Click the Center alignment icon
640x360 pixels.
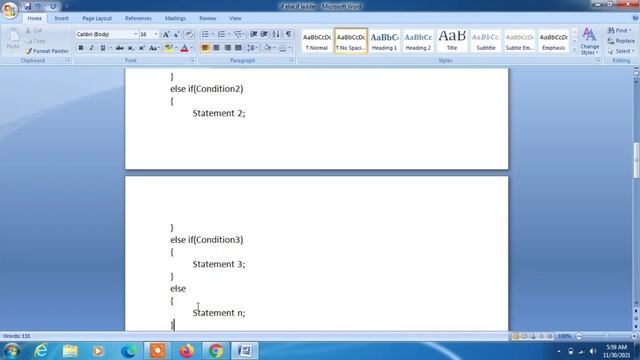tap(216, 48)
